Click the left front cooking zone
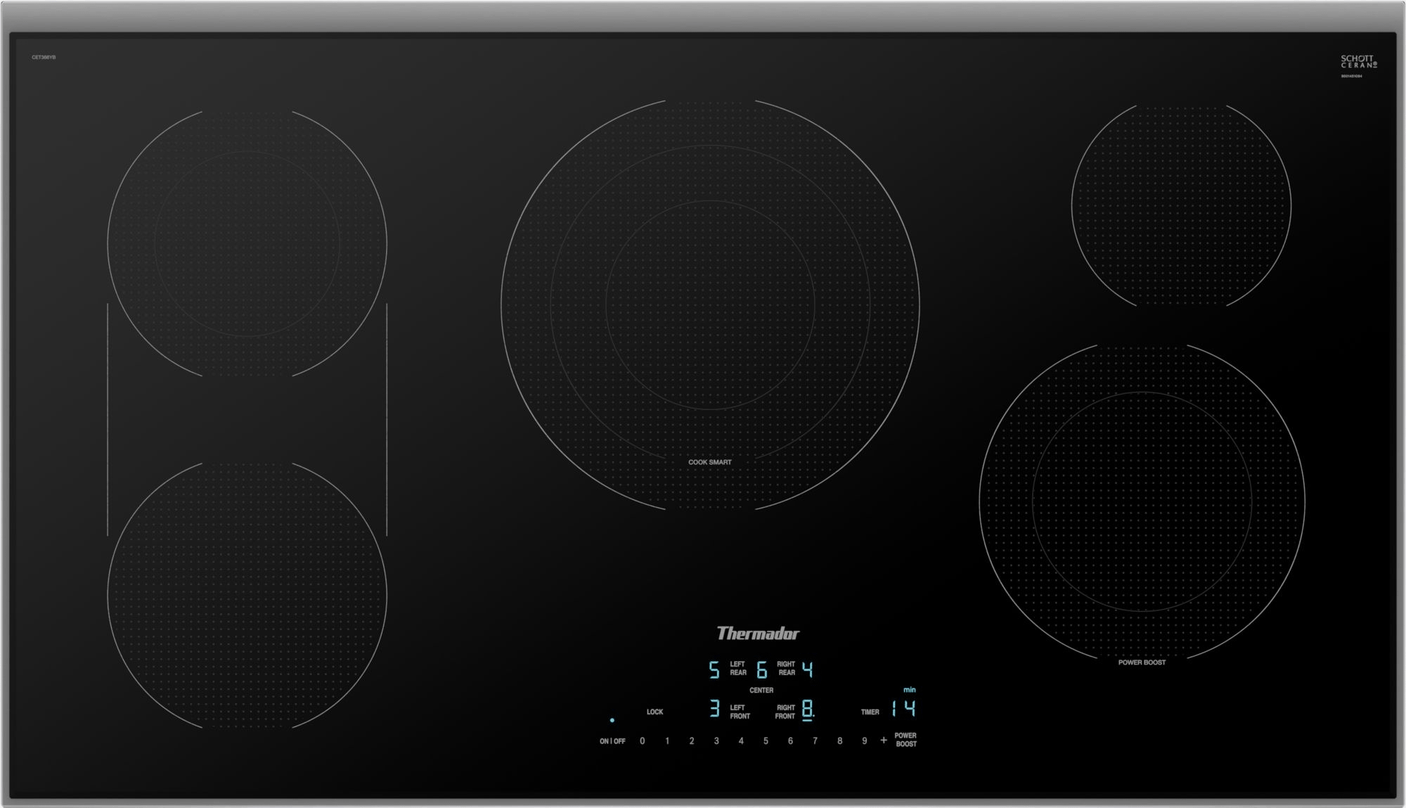Image resolution: width=1406 pixels, height=808 pixels. point(247,594)
